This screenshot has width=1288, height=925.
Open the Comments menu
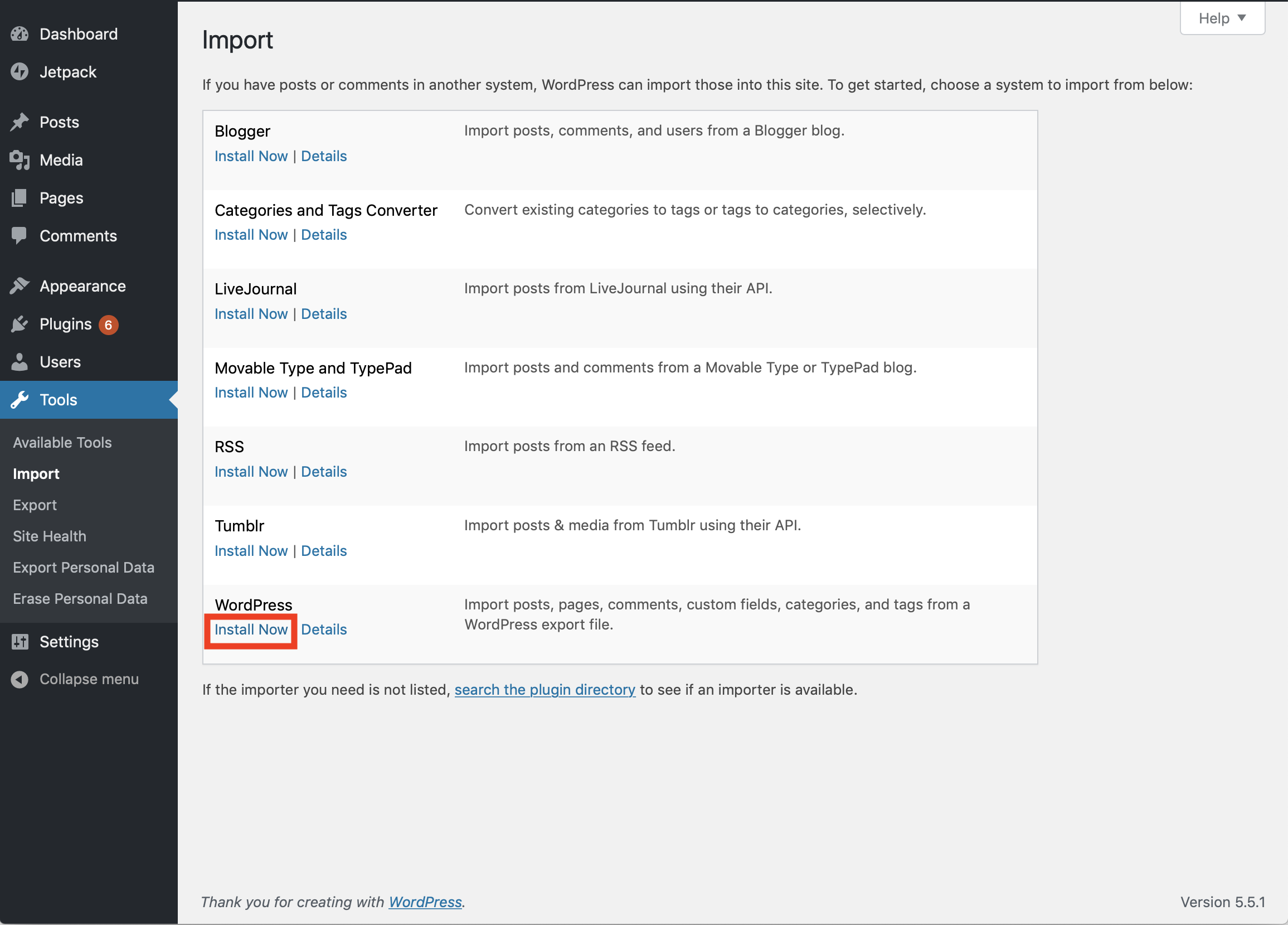79,236
